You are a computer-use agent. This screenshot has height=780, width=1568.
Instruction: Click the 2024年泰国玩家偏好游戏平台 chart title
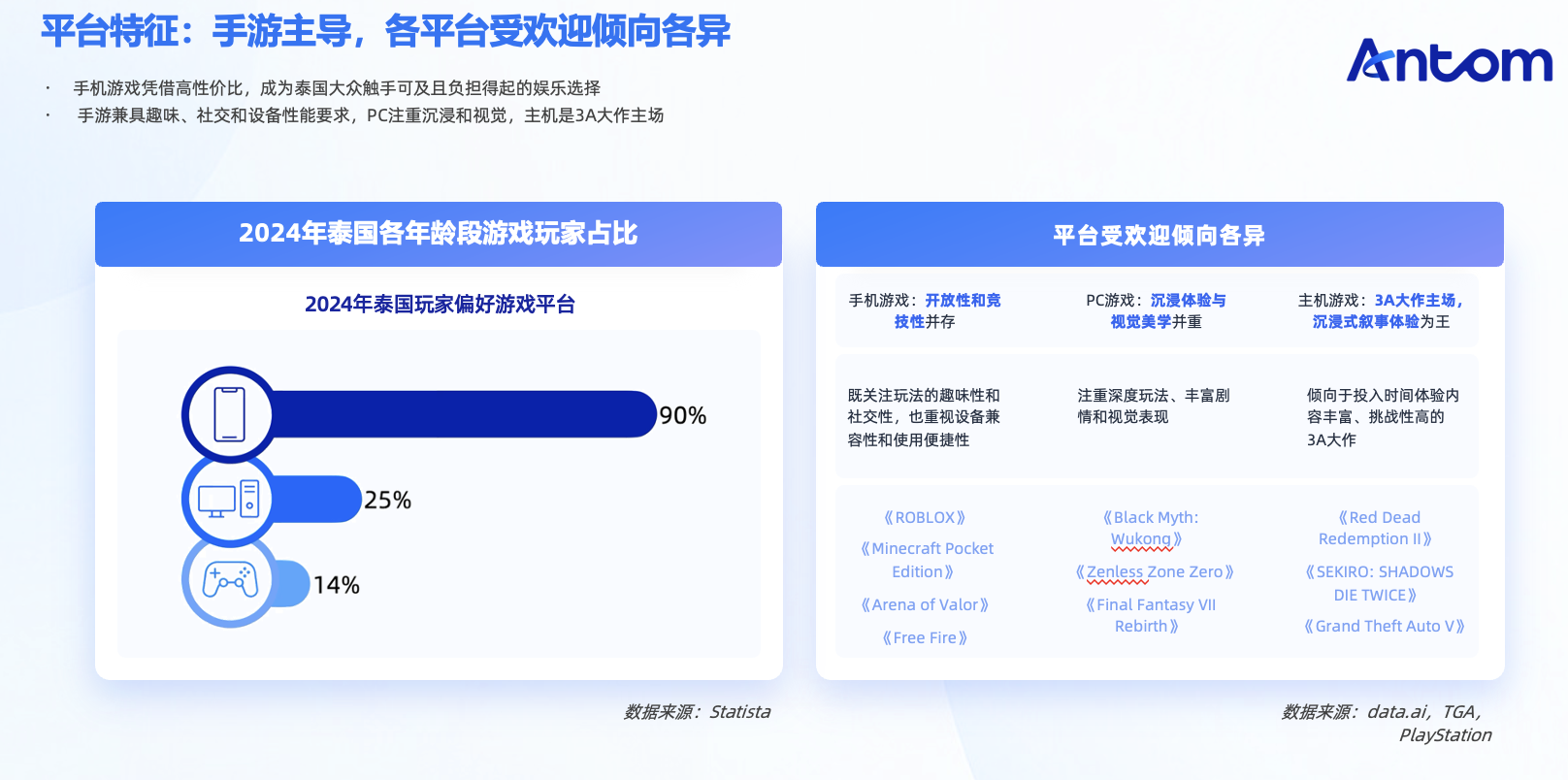click(440, 305)
